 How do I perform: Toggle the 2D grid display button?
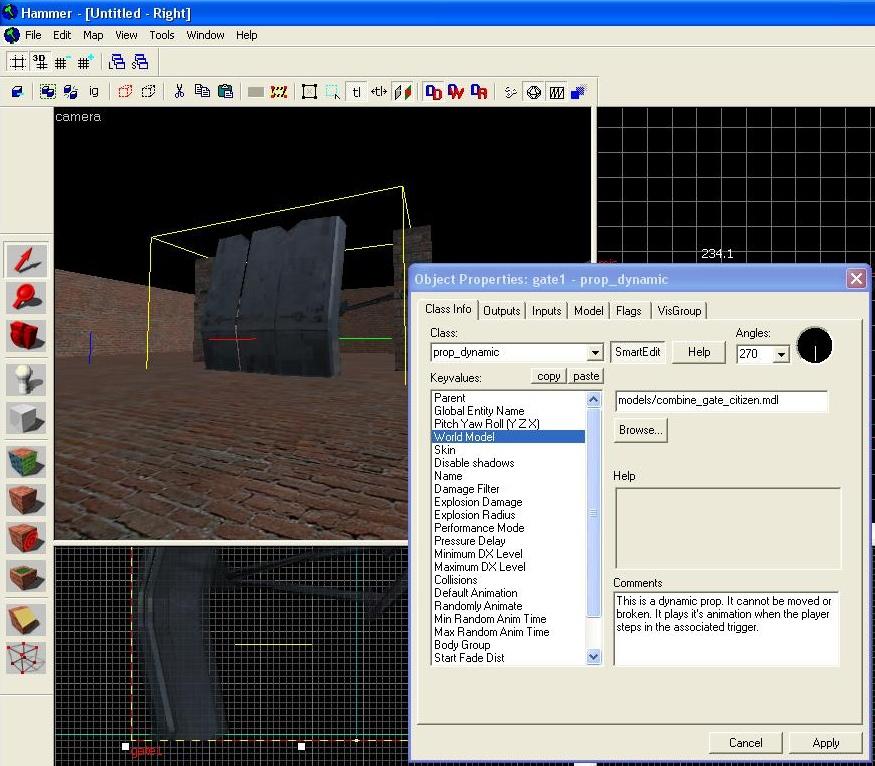(x=18, y=62)
